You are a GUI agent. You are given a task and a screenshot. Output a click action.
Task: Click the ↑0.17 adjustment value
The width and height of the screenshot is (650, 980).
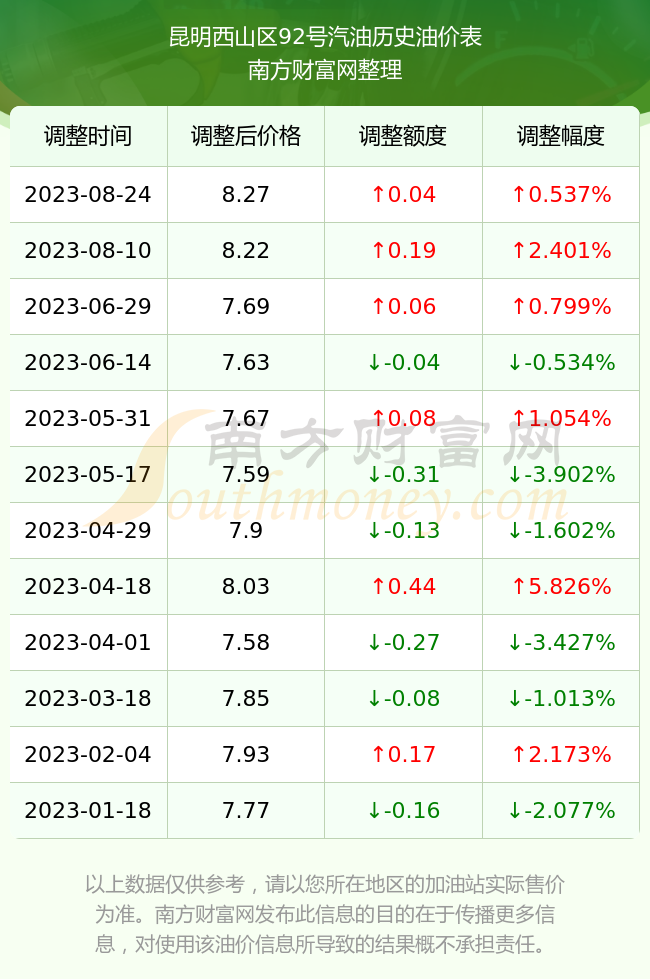pos(403,754)
